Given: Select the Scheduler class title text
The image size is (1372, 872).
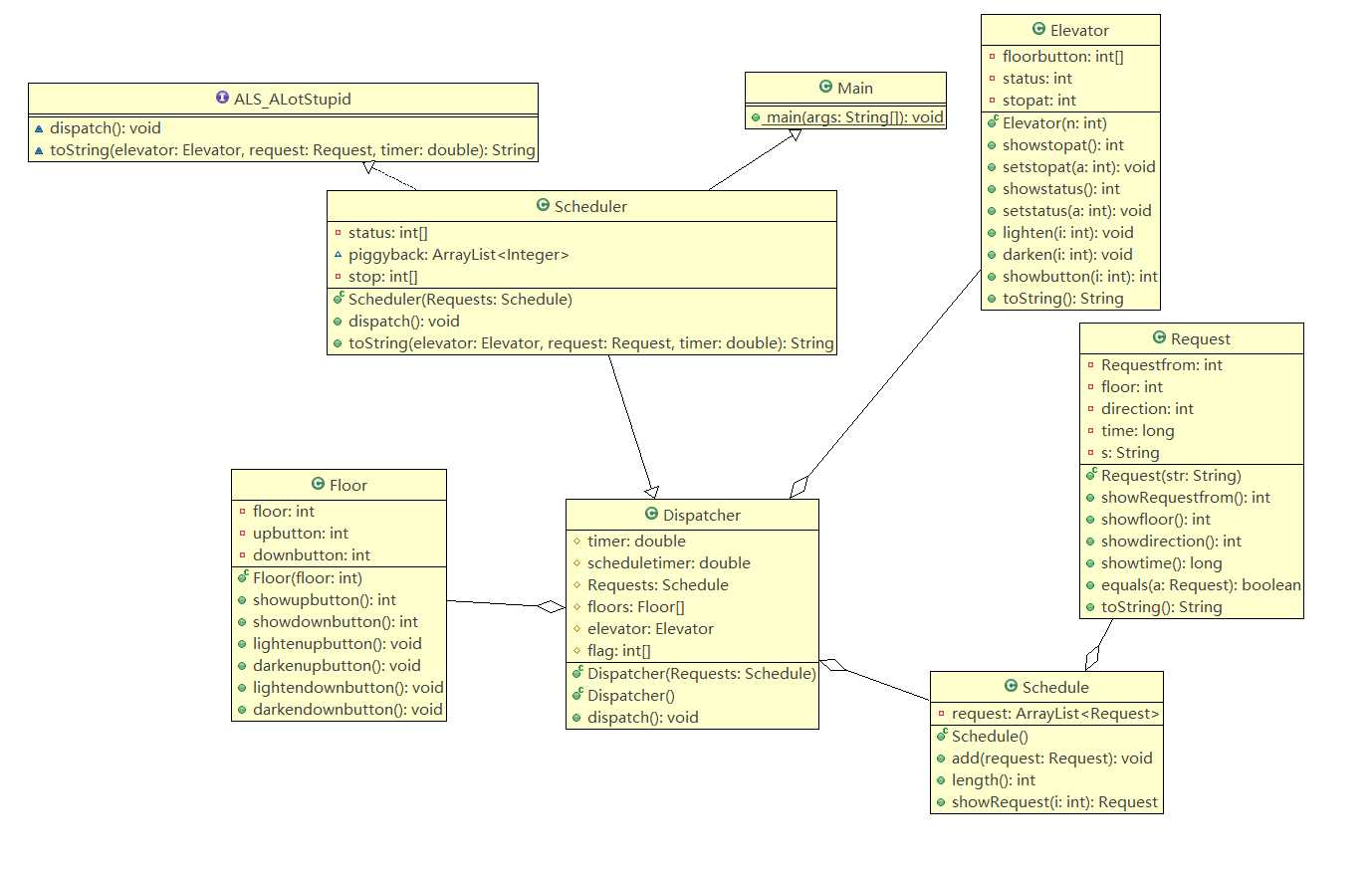Looking at the screenshot, I should click(x=590, y=206).
